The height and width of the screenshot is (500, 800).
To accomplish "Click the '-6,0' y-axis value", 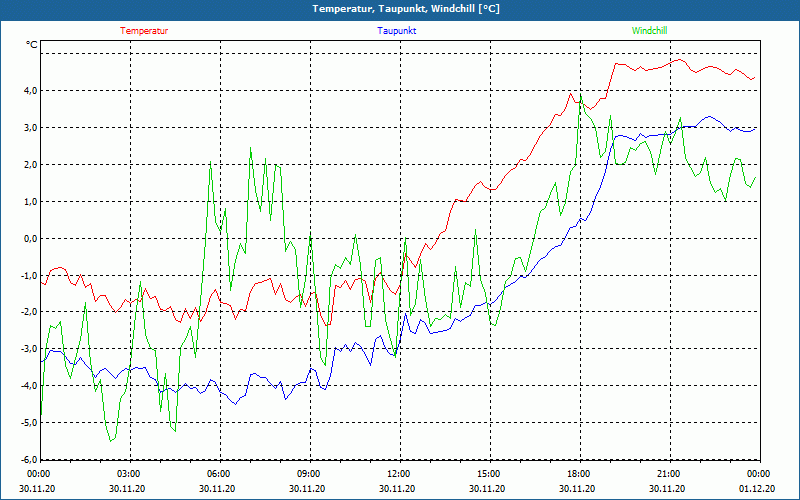I will 29,459.
